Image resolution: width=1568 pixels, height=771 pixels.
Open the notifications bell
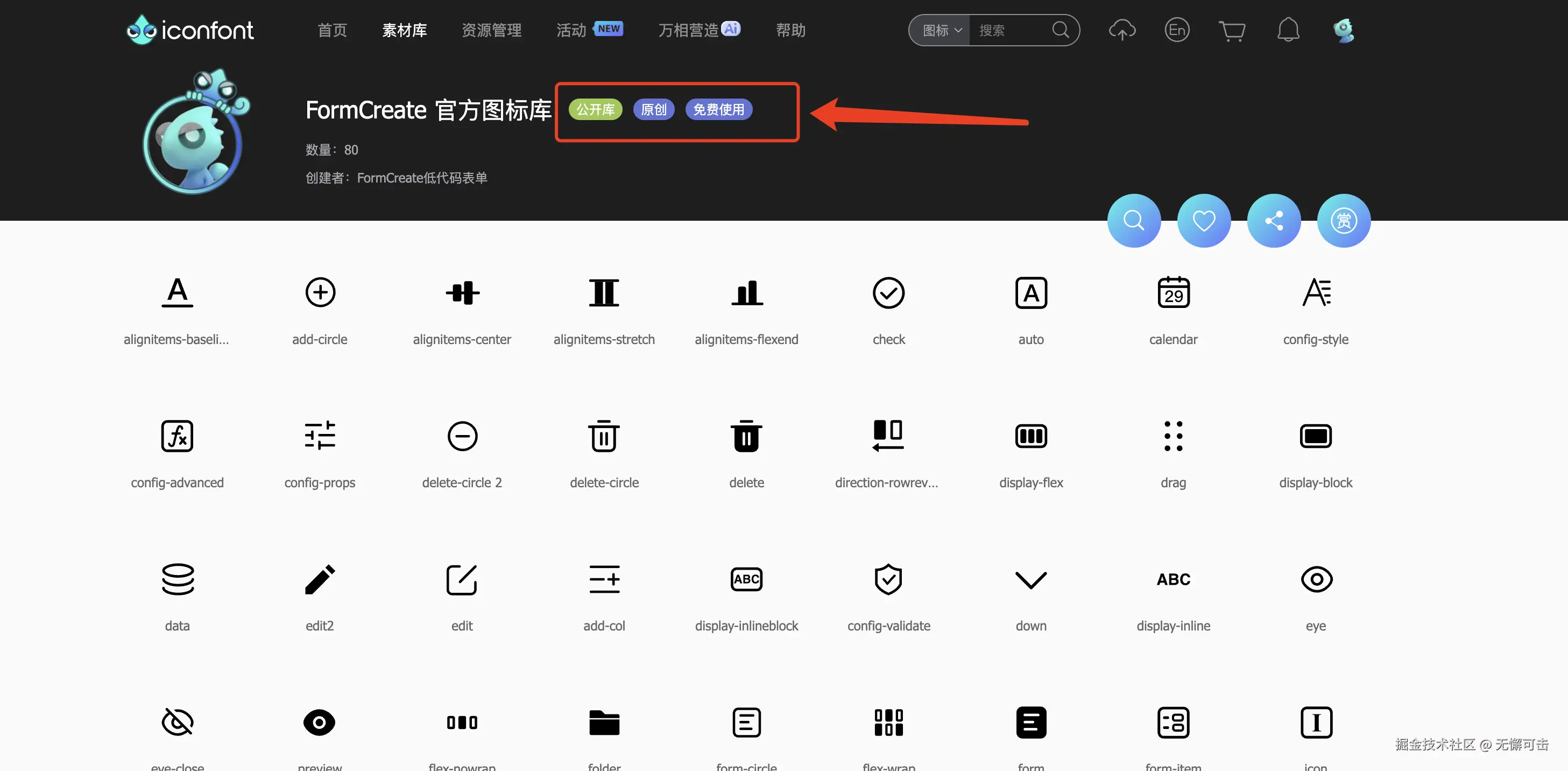pyautogui.click(x=1288, y=30)
